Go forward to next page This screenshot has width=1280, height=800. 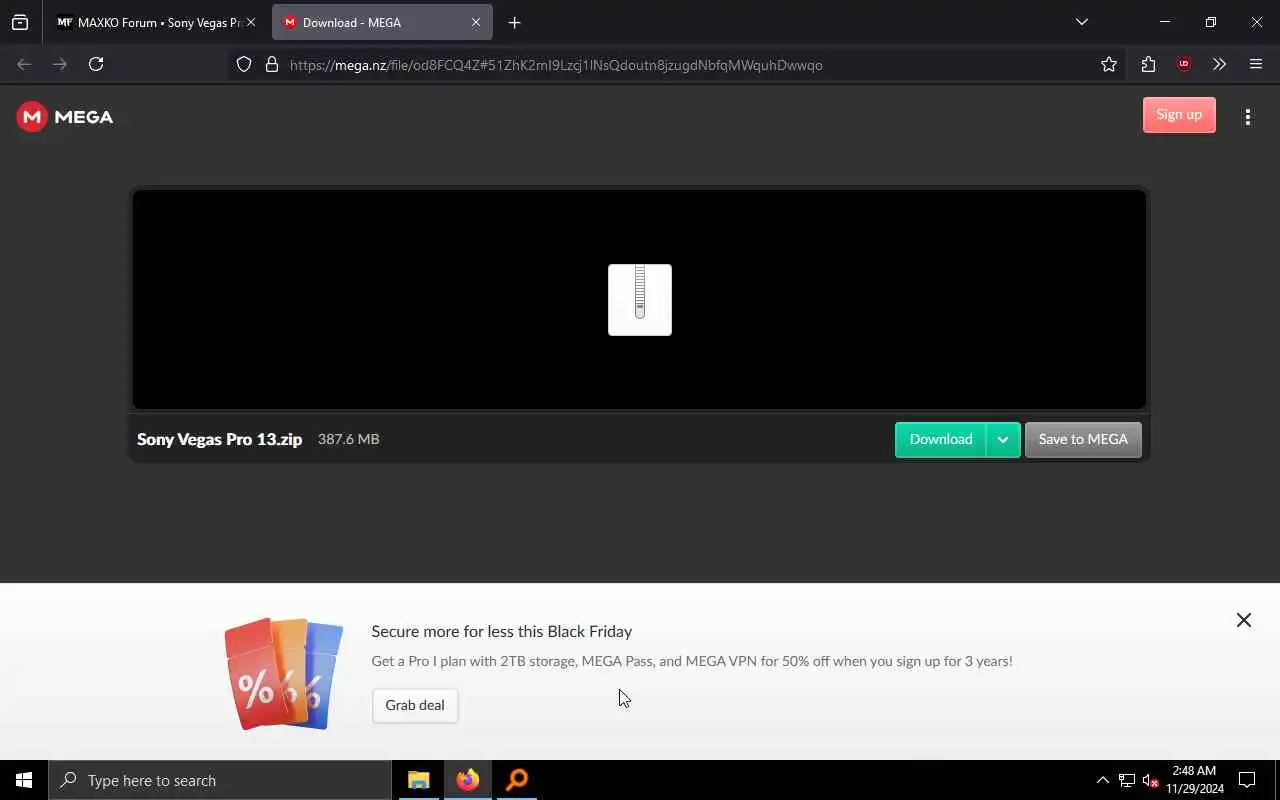[60, 64]
